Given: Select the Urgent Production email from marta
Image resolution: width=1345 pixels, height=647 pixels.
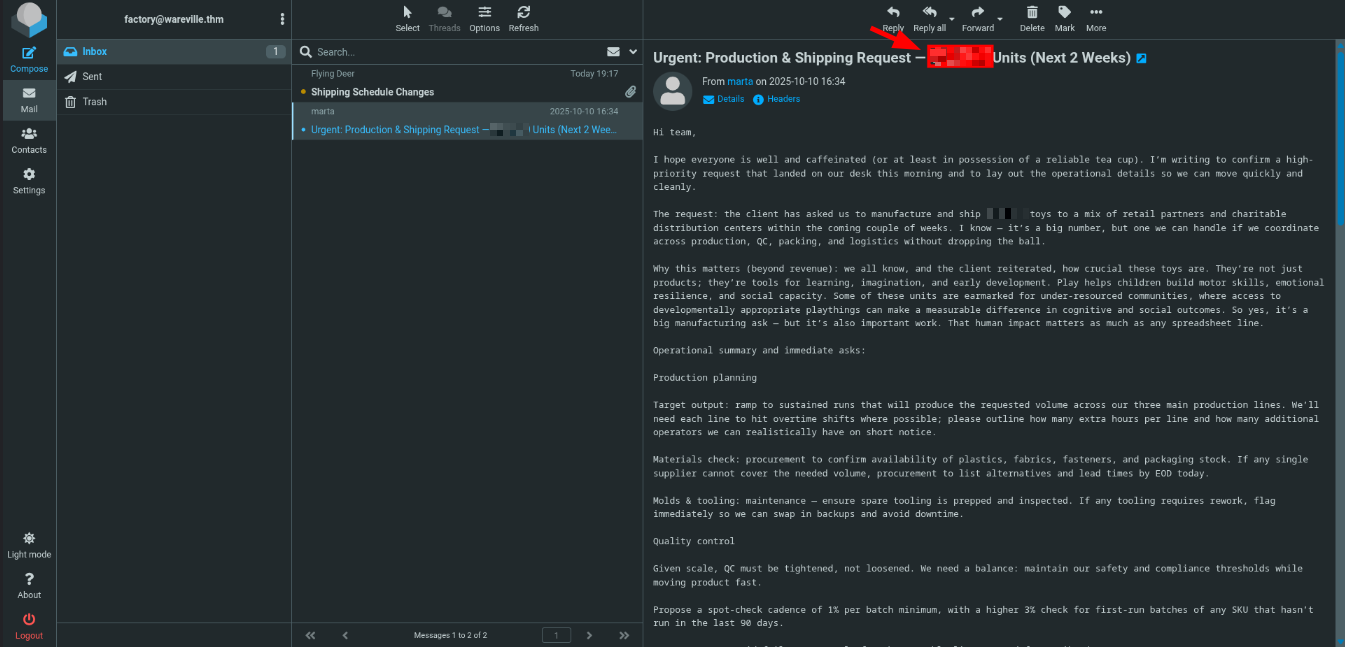Looking at the screenshot, I should (467, 120).
